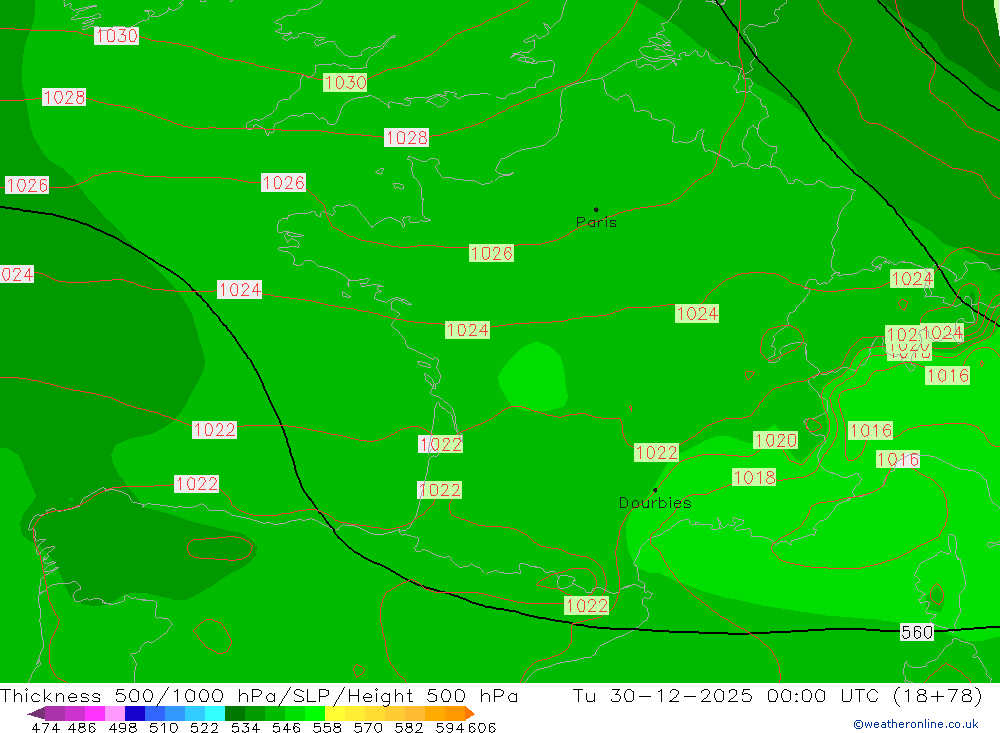This screenshot has width=1000, height=733.
Task: Click the orange right arrow of the legend
Action: [470, 713]
